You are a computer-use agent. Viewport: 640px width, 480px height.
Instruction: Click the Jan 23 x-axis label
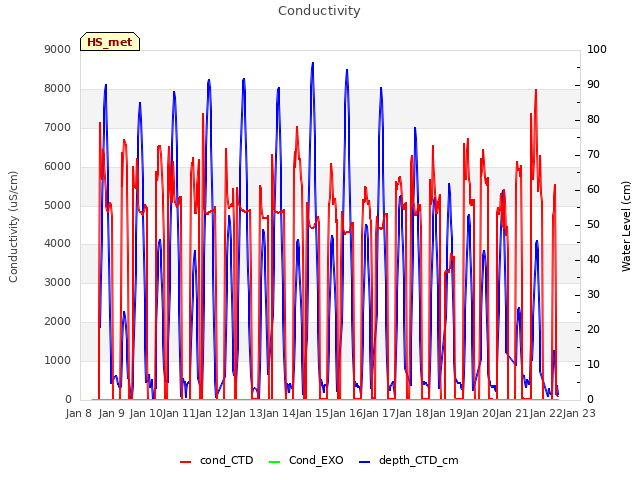(579, 413)
